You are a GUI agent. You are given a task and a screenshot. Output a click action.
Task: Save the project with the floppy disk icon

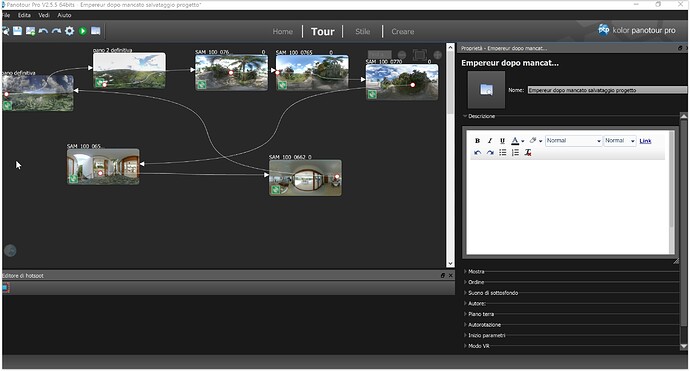[17, 31]
